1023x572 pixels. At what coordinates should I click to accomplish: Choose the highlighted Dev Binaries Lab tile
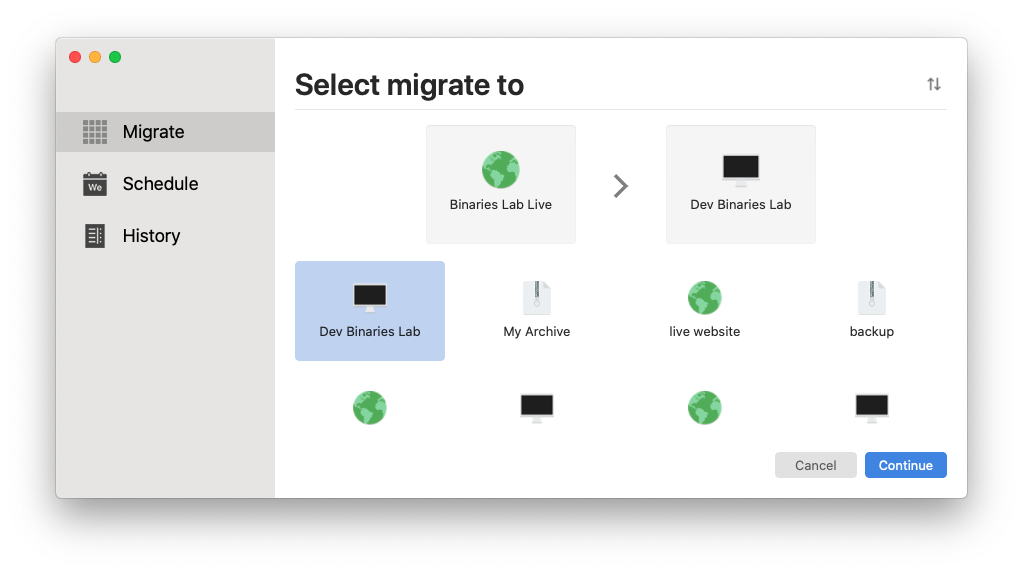(370, 311)
